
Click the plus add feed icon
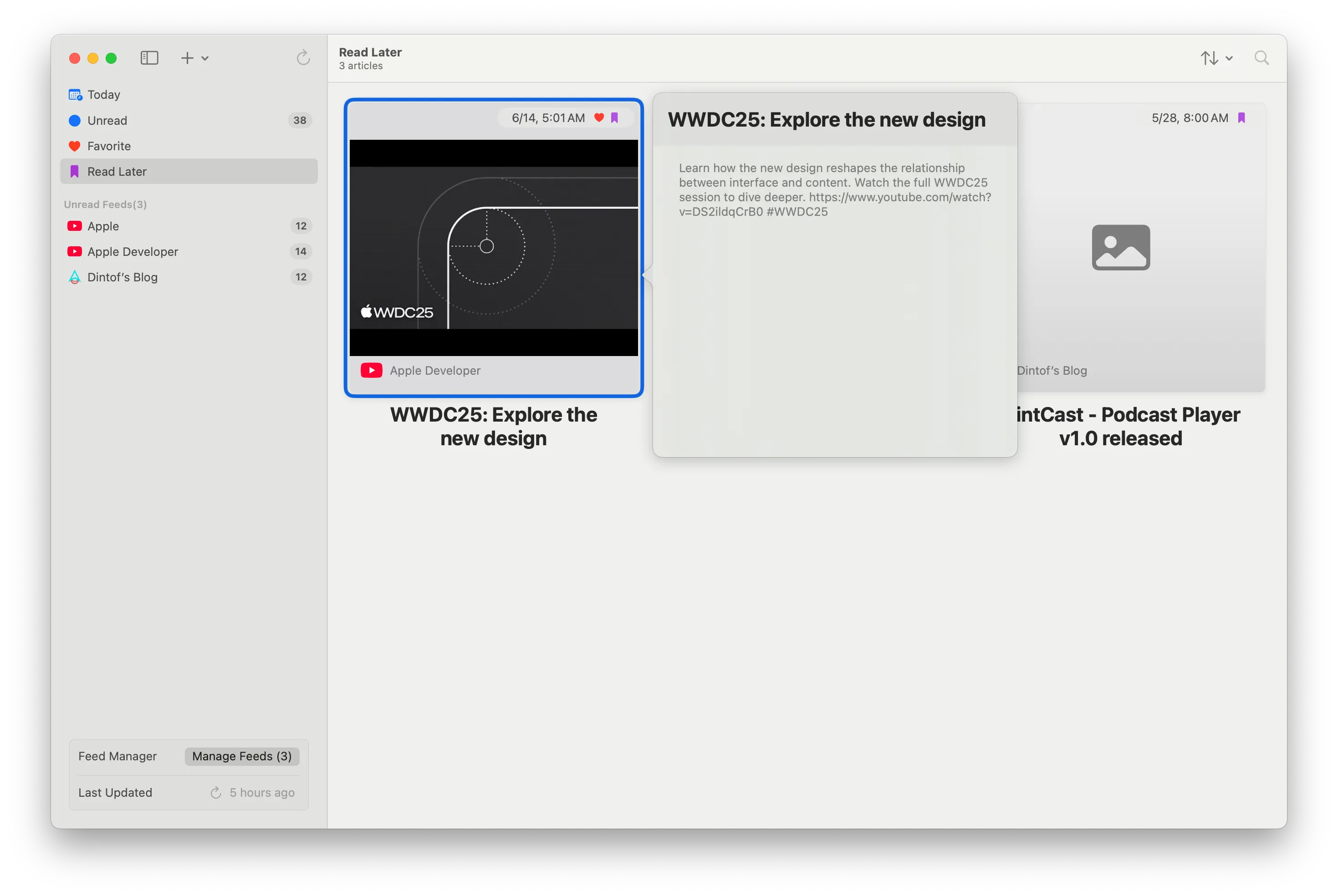(x=187, y=58)
